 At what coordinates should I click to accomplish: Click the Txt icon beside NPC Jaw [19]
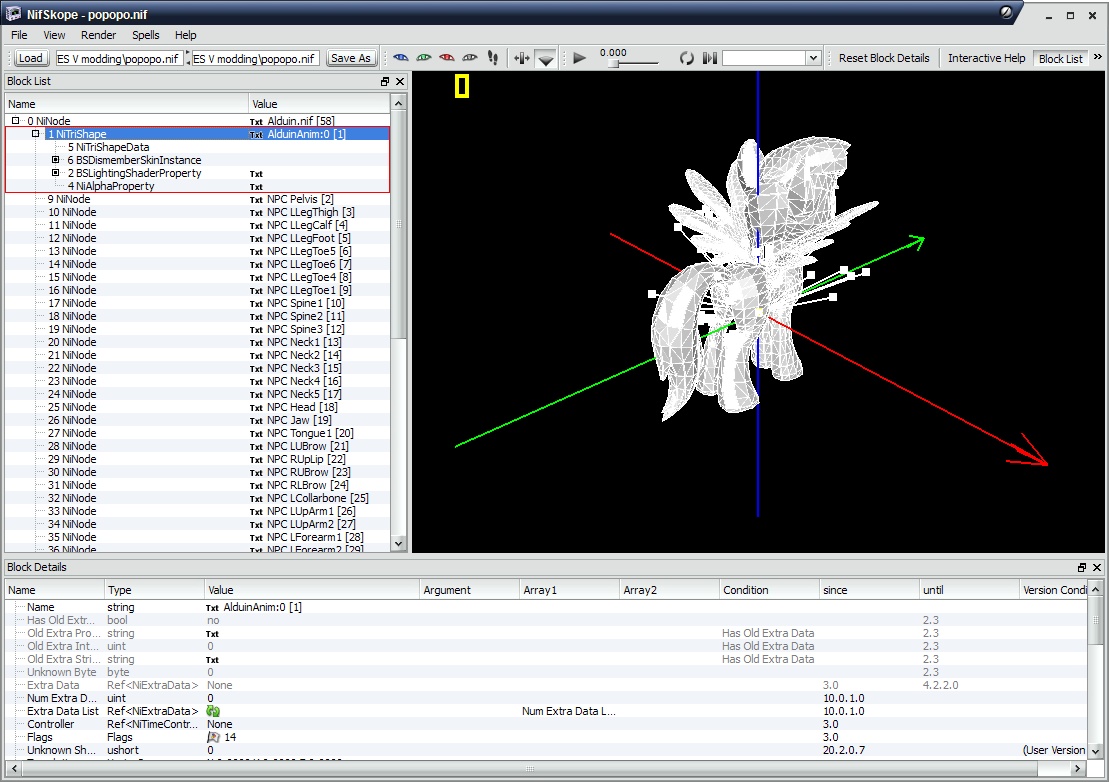tap(256, 421)
